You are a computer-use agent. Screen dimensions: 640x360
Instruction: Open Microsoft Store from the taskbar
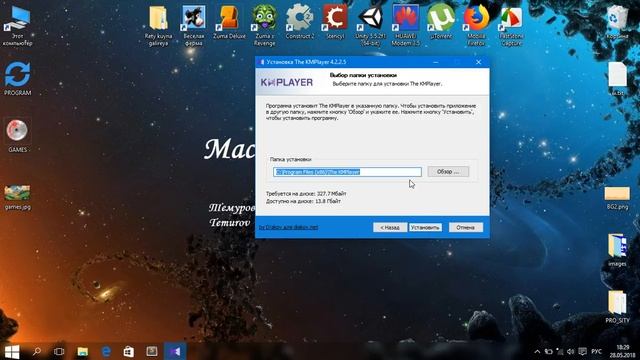click(x=129, y=351)
